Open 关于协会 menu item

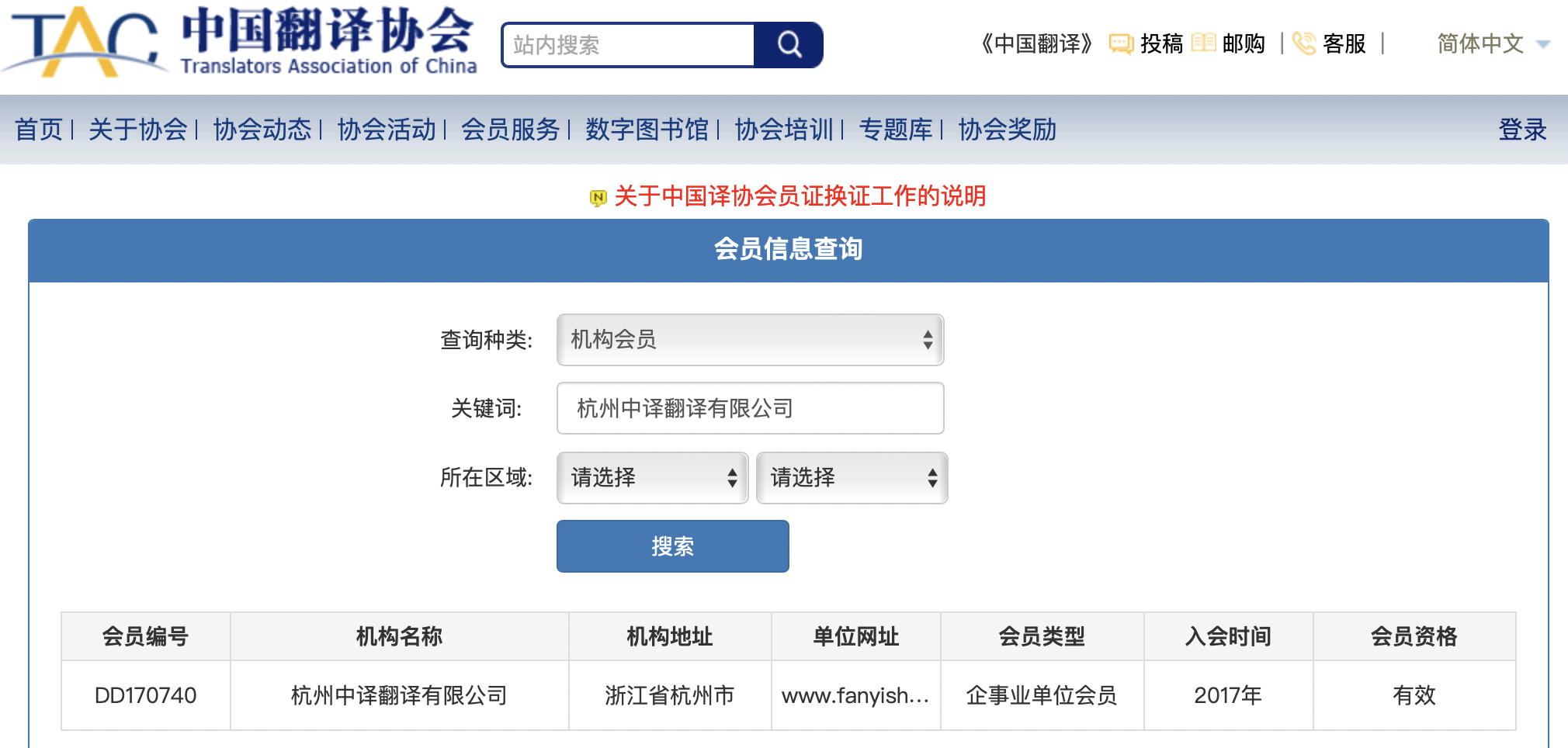[138, 130]
